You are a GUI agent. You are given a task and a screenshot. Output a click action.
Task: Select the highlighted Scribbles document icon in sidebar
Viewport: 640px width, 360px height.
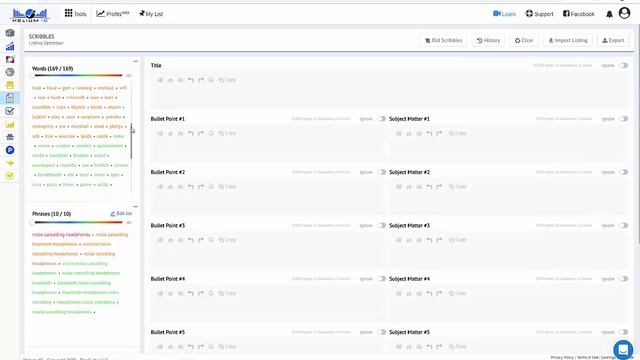10,98
